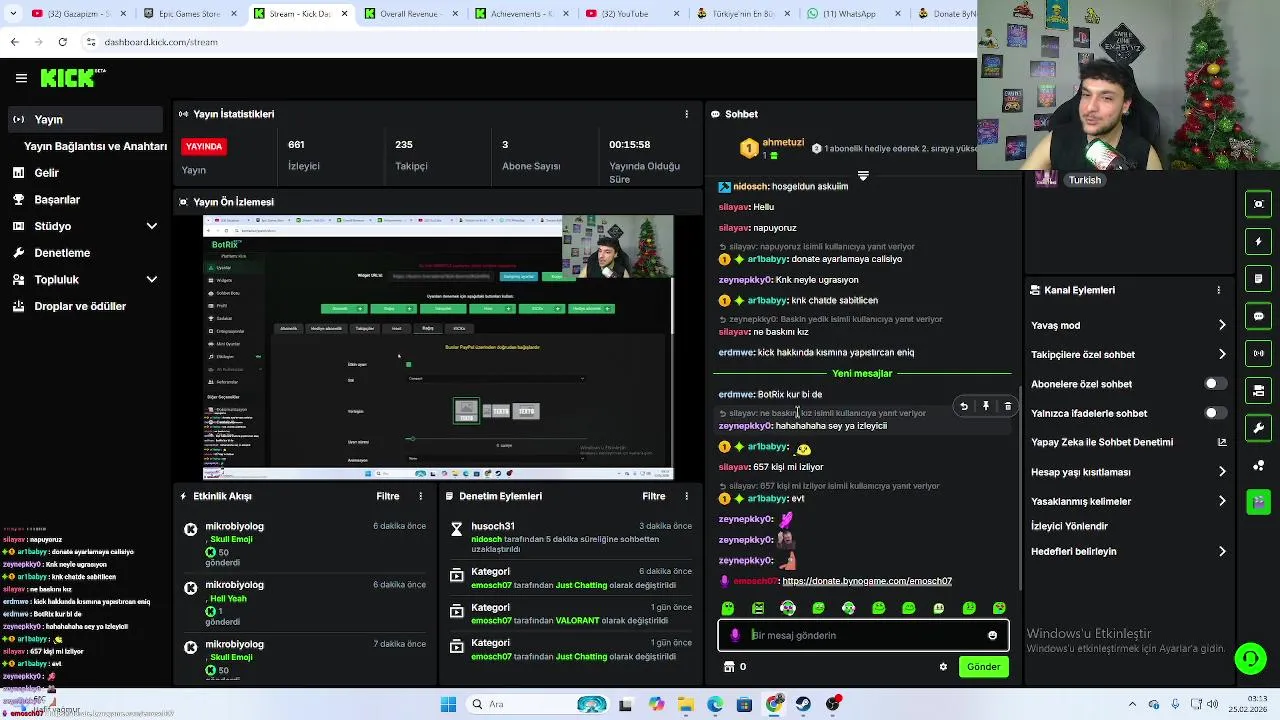The image size is (1280, 720).
Task: Delete the hovered chat message
Action: (x=1007, y=406)
